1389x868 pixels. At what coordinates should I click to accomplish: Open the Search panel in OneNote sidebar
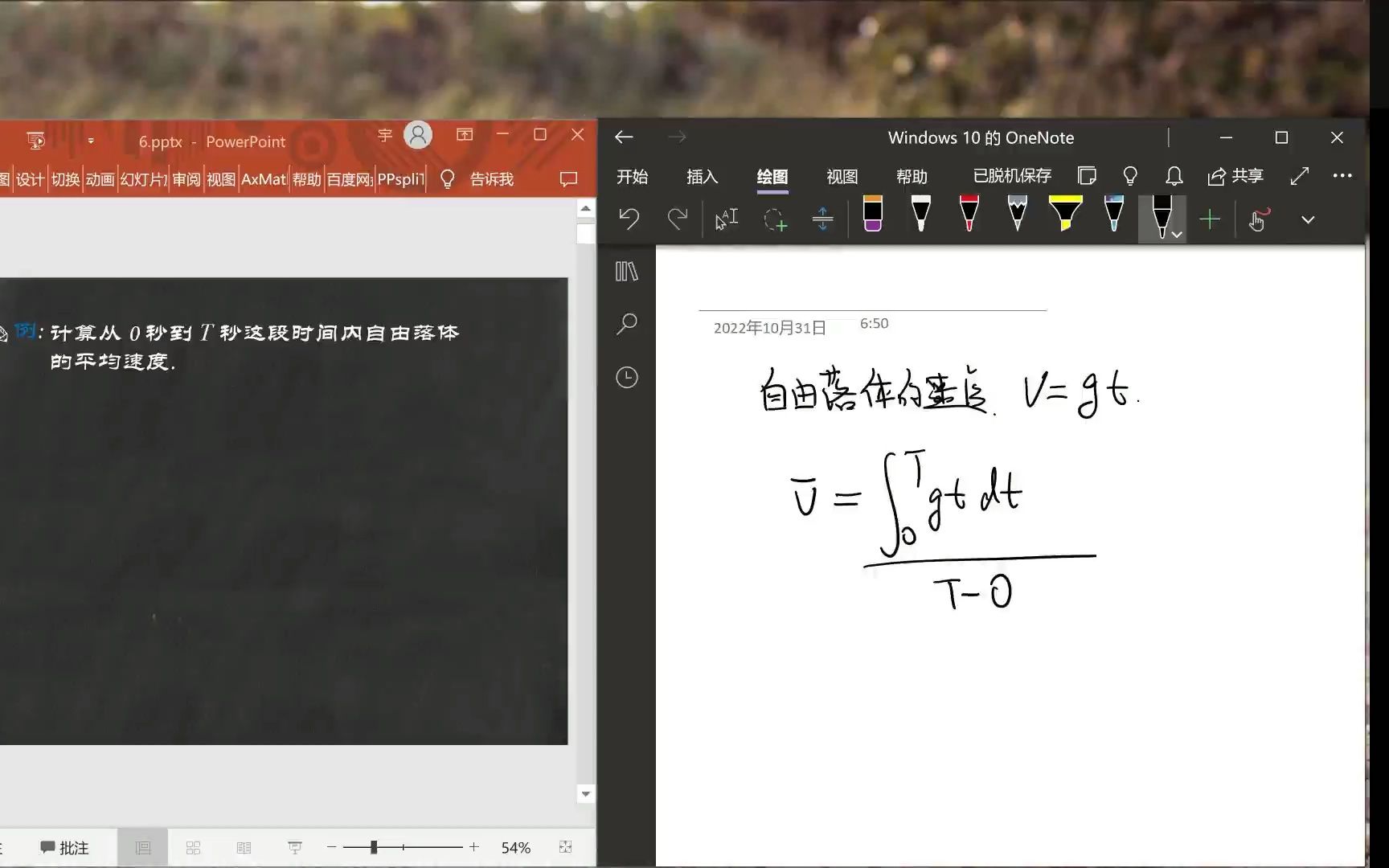[x=626, y=324]
